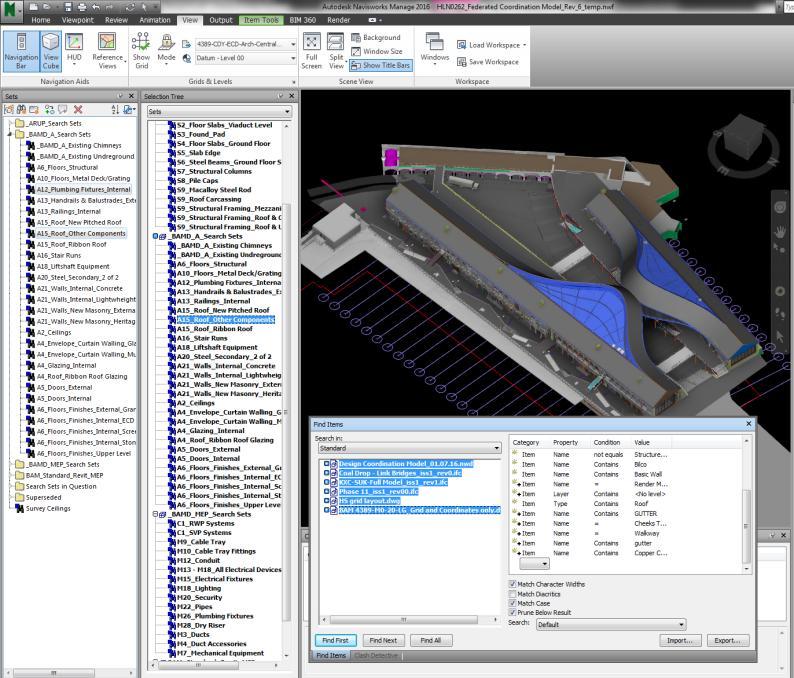Open the Review ribbon tab
This screenshot has width=794, height=678.
116,20
